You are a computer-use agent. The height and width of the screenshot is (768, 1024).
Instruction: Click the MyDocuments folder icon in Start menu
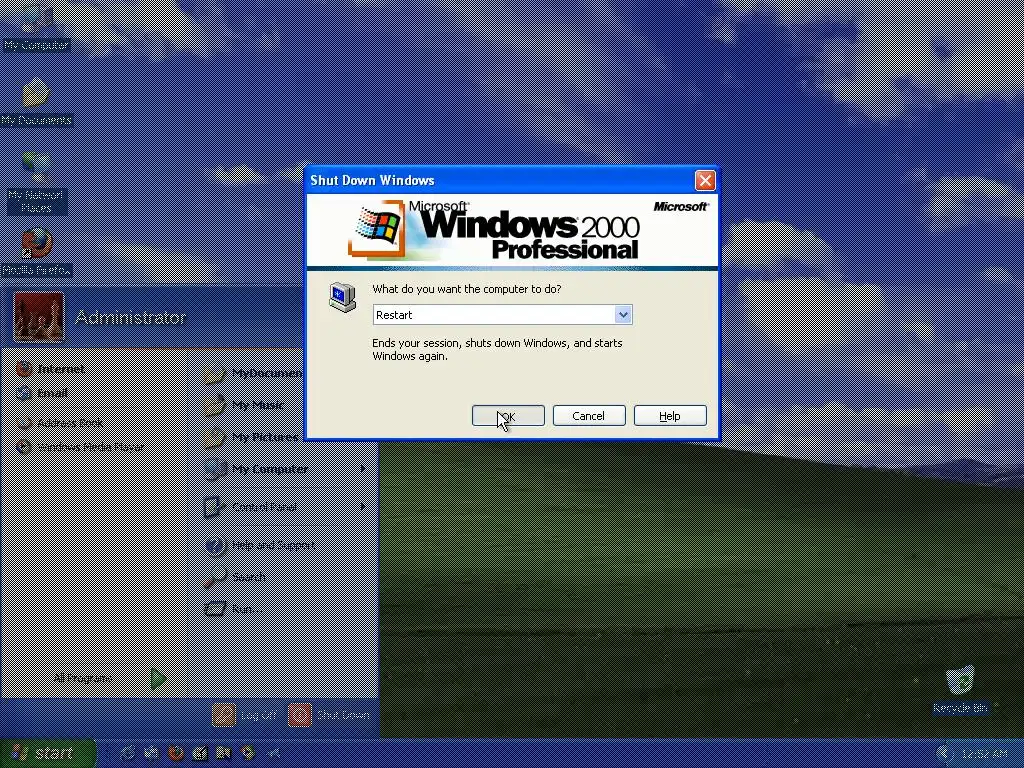tap(214, 373)
